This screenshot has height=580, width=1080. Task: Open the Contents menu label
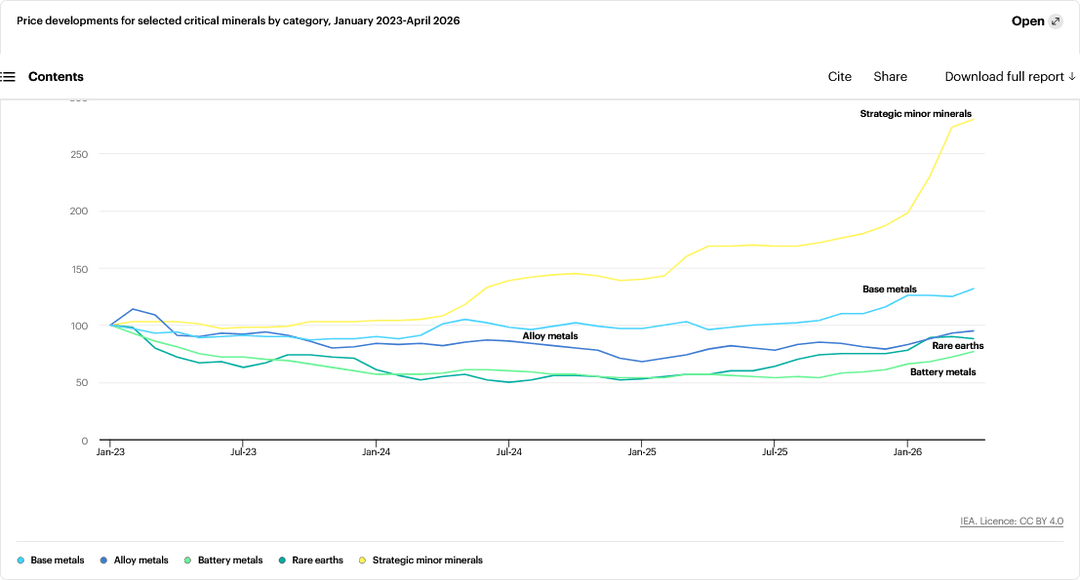coord(56,76)
